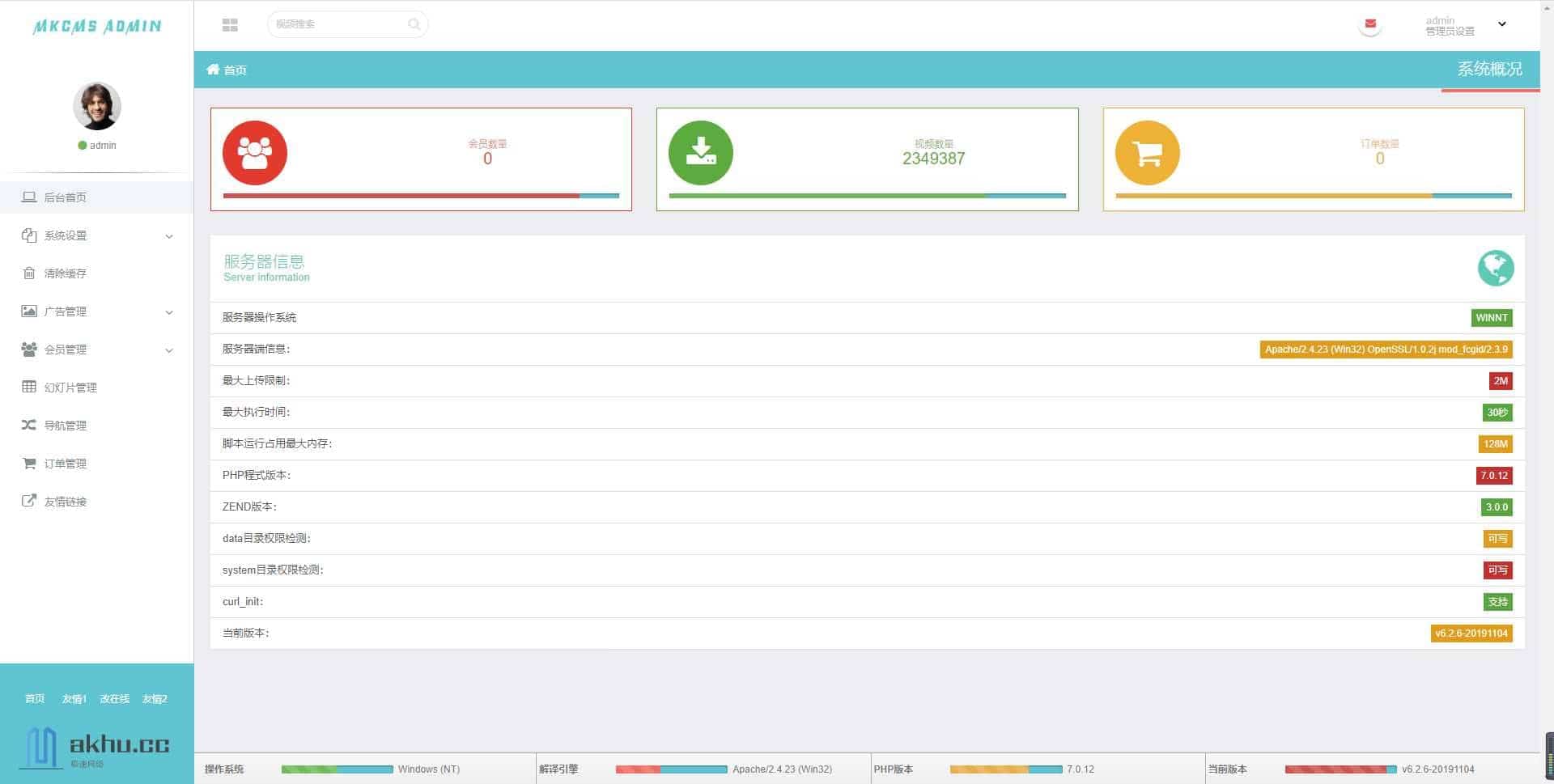1554x784 pixels.
Task: Click the video count 2349387
Action: point(934,159)
